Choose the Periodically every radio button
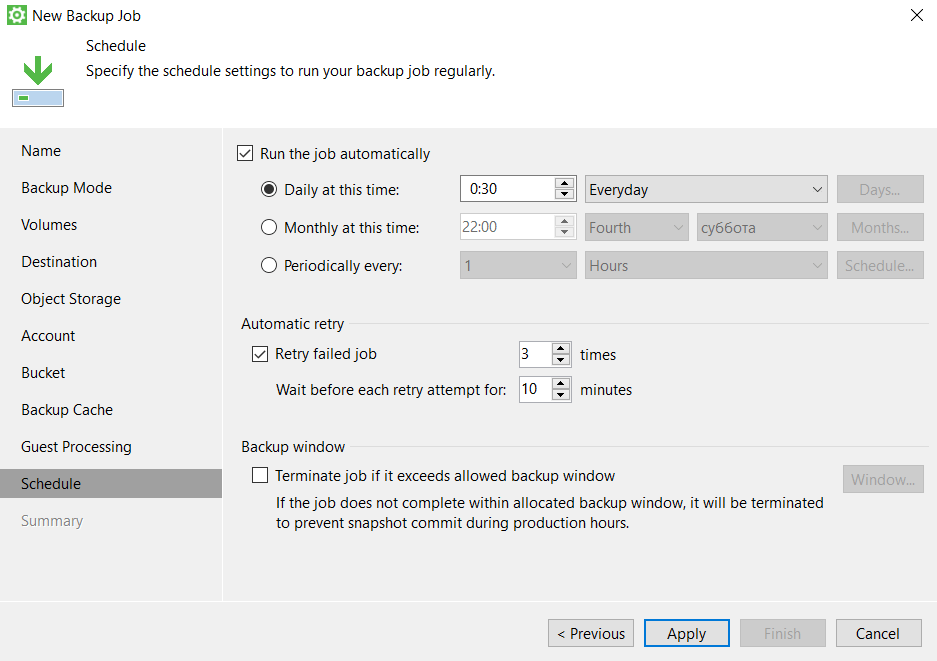937x661 pixels. 269,266
